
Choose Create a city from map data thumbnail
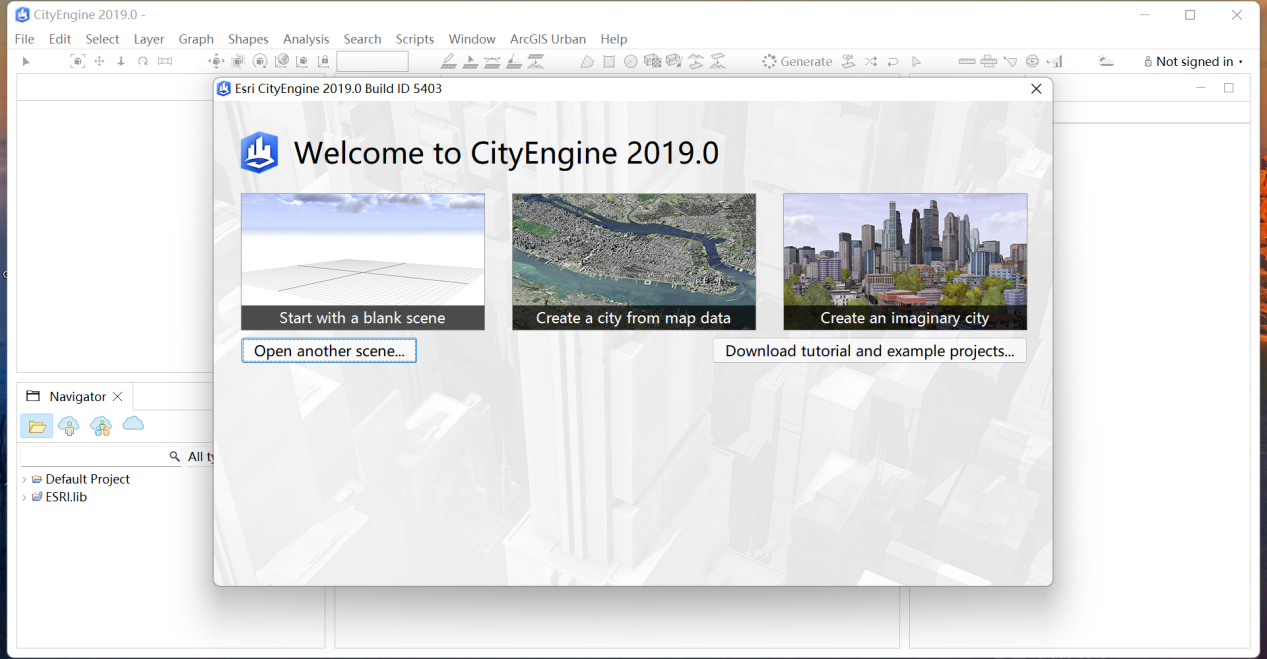[633, 262]
